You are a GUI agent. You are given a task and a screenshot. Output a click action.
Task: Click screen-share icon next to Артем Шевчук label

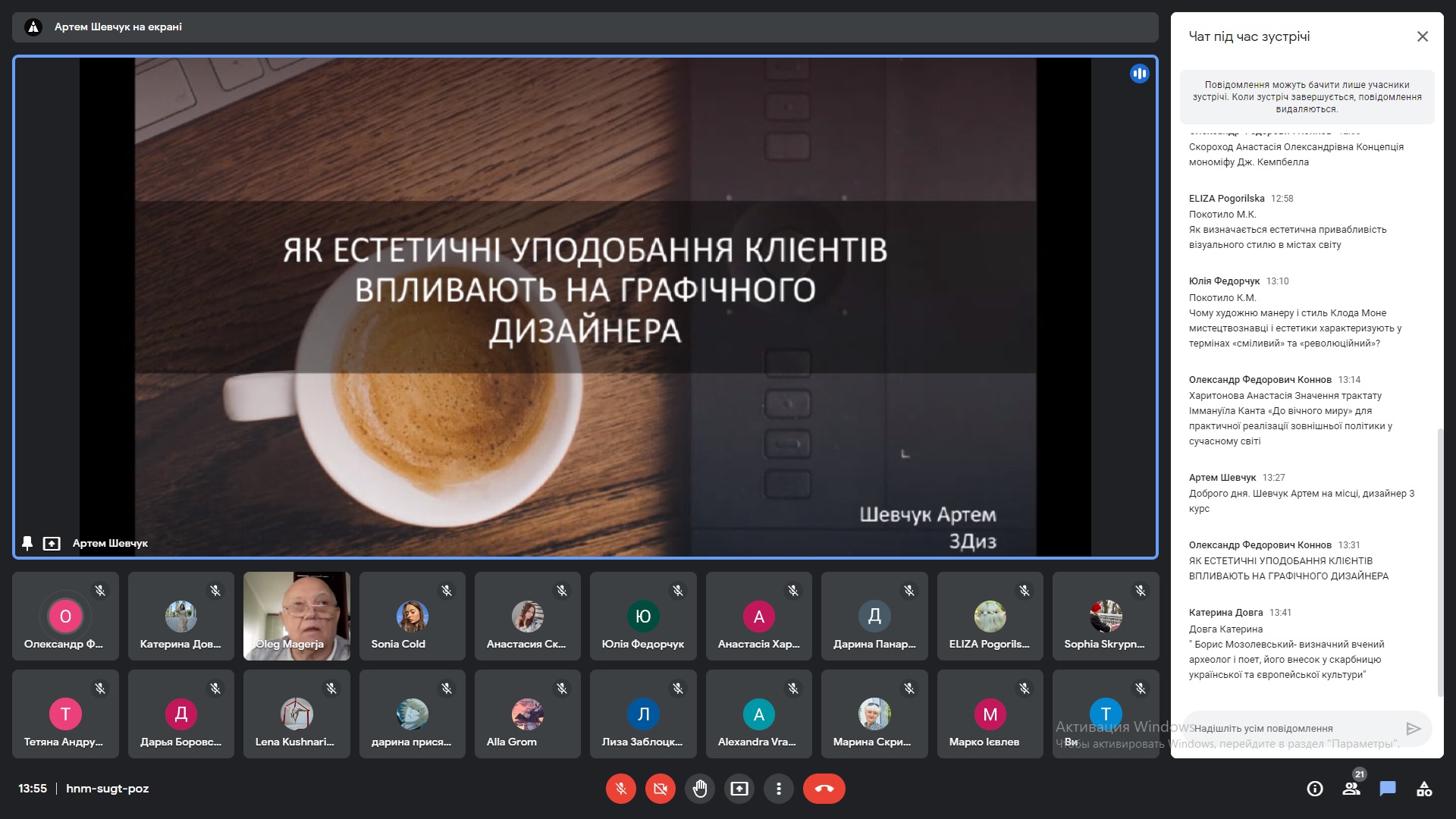pyautogui.click(x=52, y=543)
